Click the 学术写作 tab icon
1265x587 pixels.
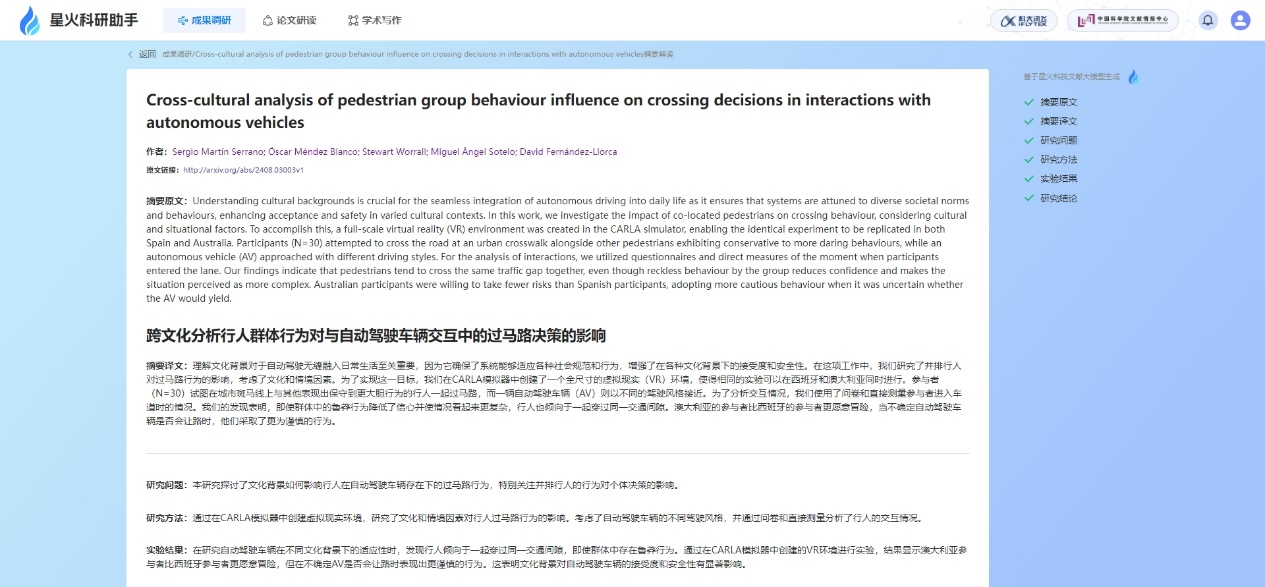tap(353, 20)
